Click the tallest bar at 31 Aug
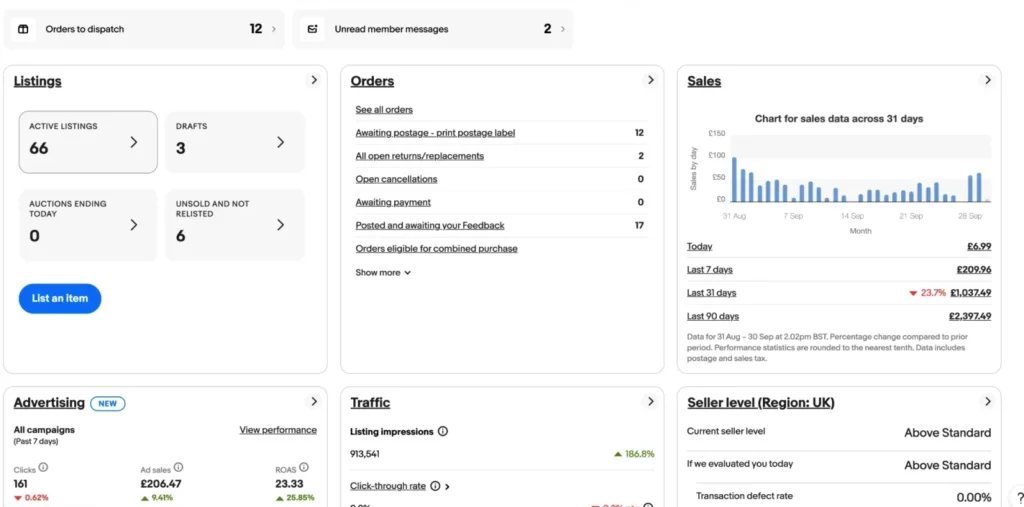The width and height of the screenshot is (1024, 507). click(734, 179)
